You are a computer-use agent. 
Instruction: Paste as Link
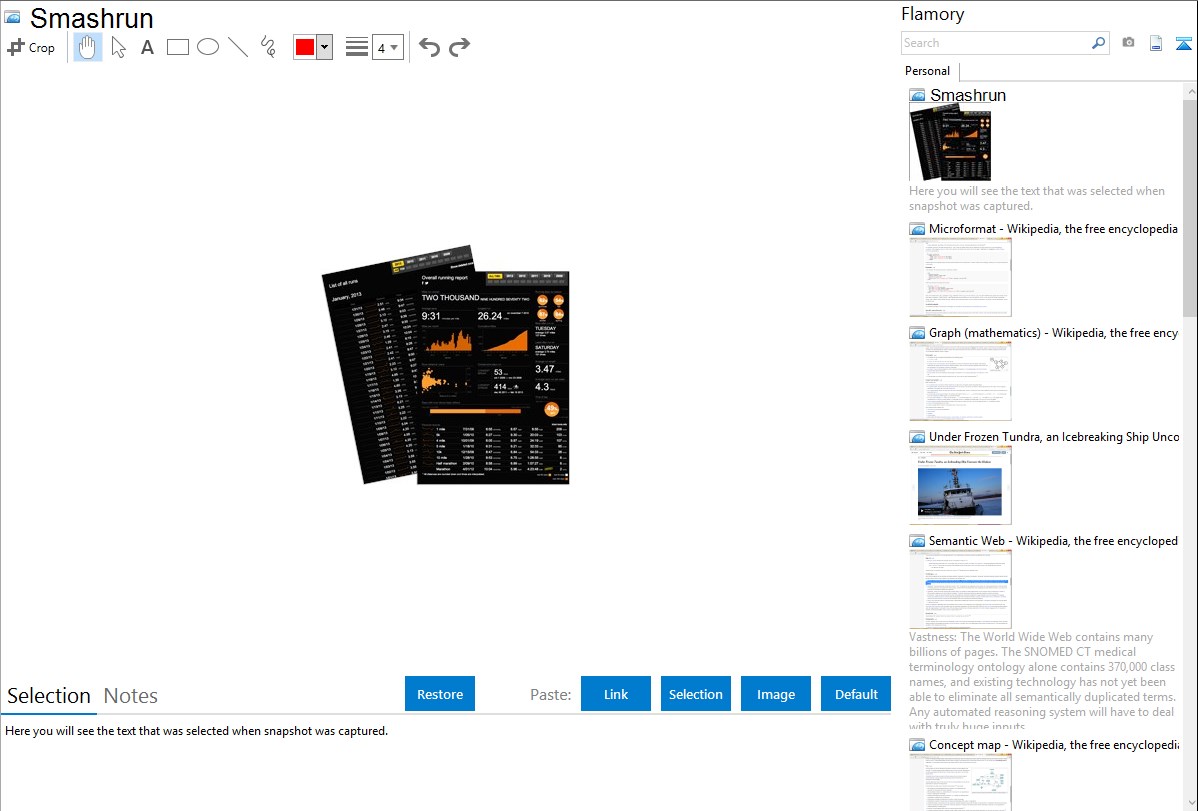616,694
